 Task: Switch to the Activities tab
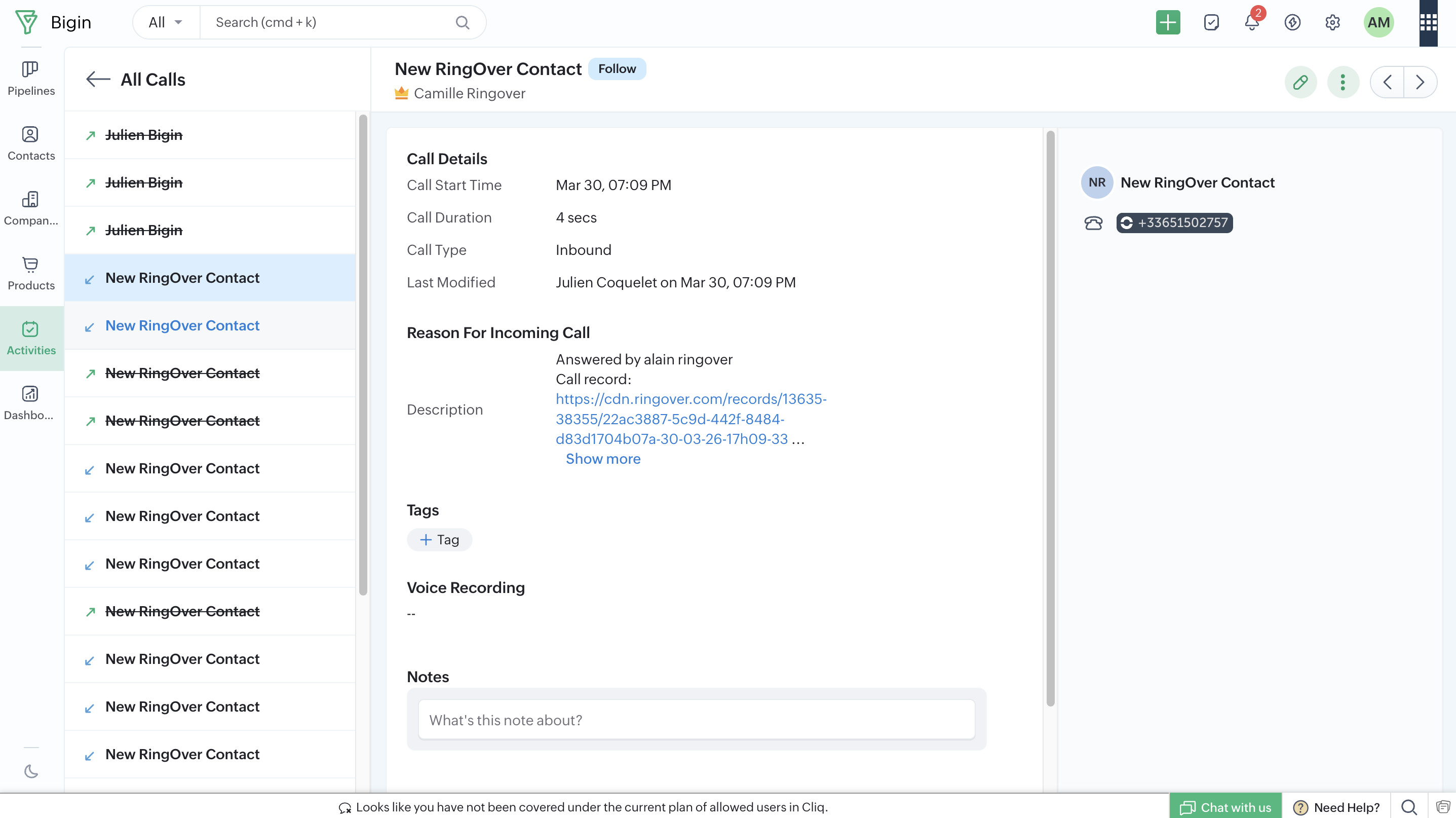click(30, 338)
